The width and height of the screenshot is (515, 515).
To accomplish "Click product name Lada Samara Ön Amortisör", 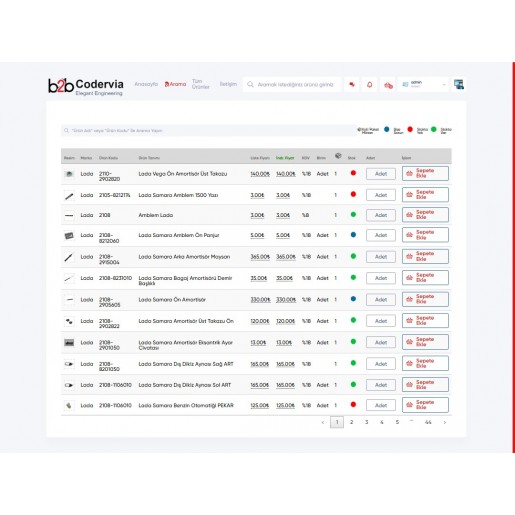I will coord(172,300).
